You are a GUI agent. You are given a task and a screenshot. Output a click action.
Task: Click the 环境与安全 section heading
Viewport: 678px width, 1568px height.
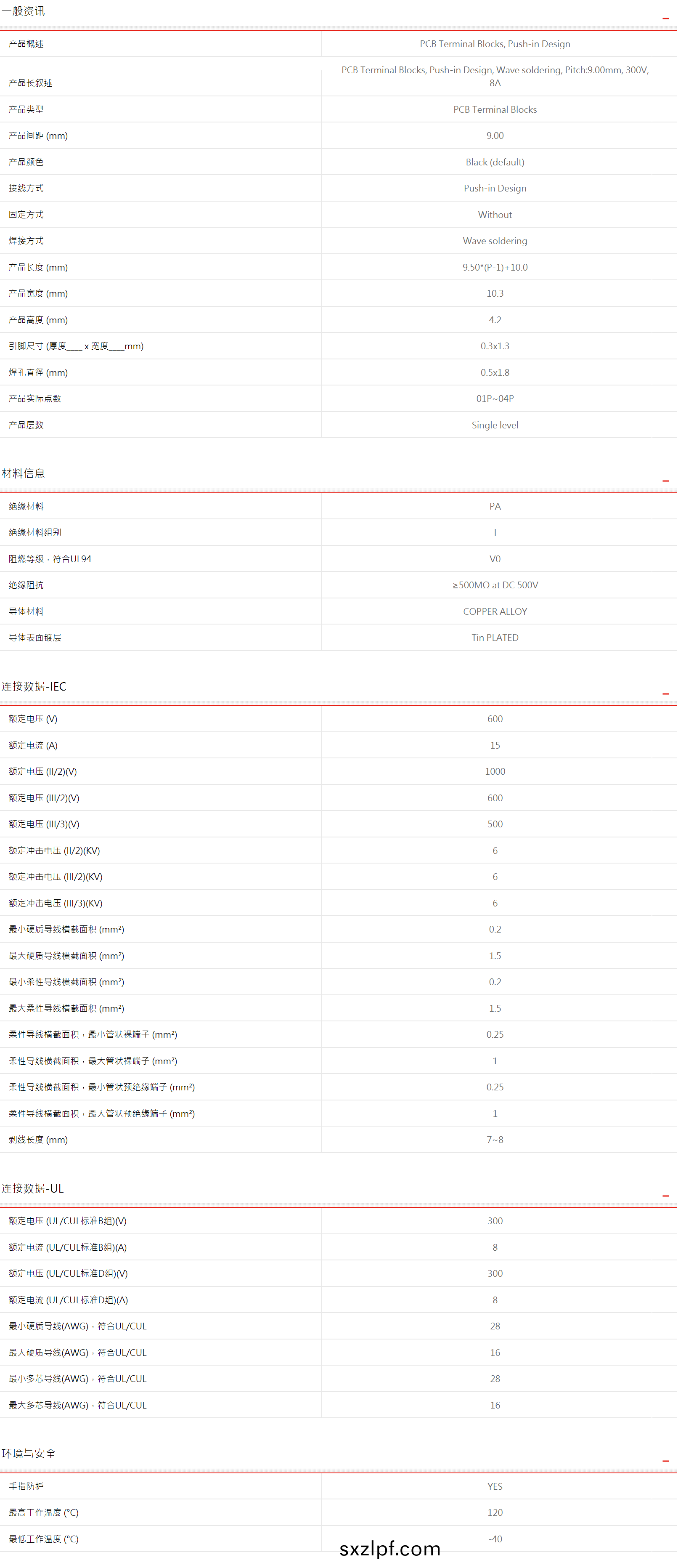point(28,1454)
